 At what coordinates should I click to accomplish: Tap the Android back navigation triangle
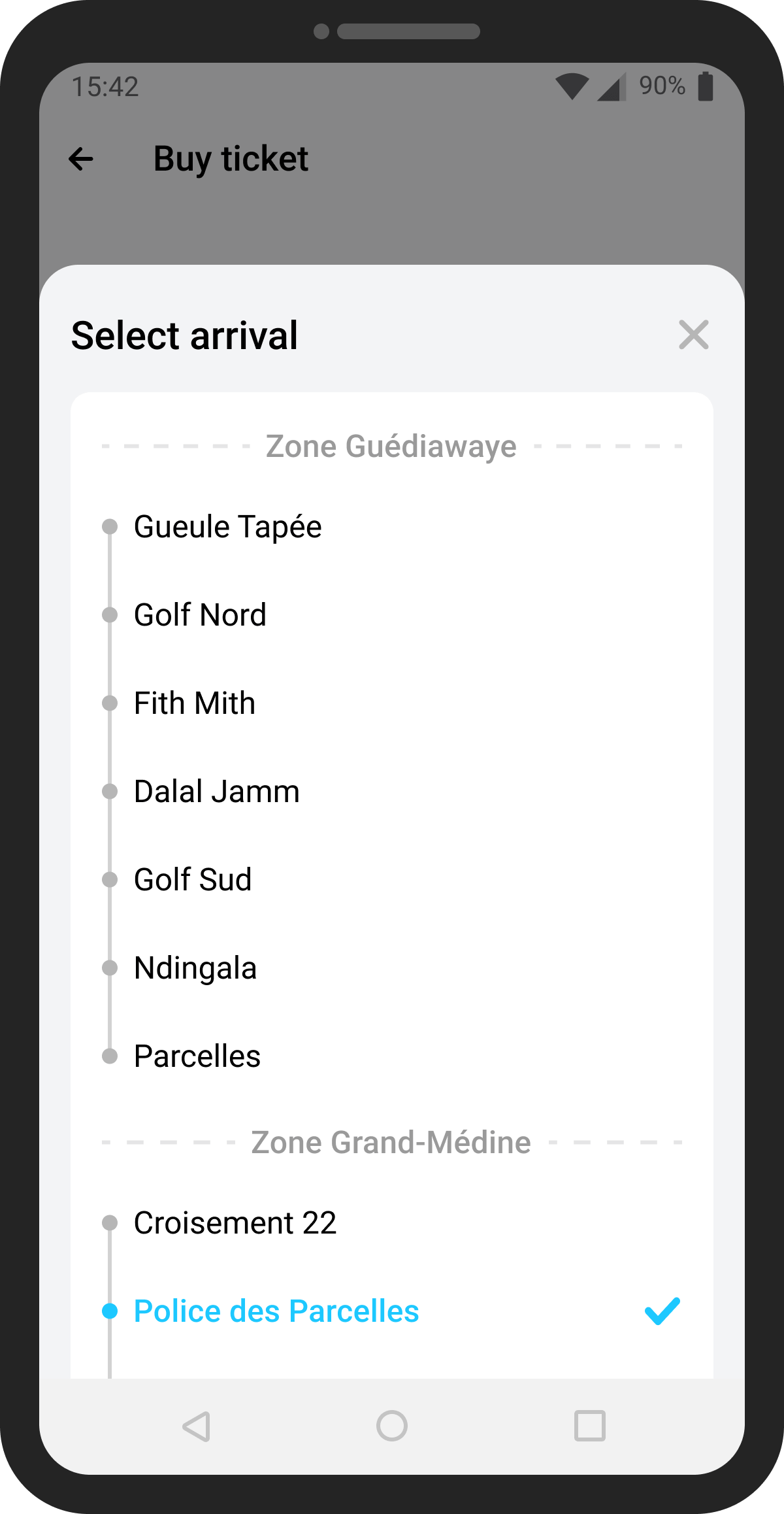click(x=196, y=1426)
